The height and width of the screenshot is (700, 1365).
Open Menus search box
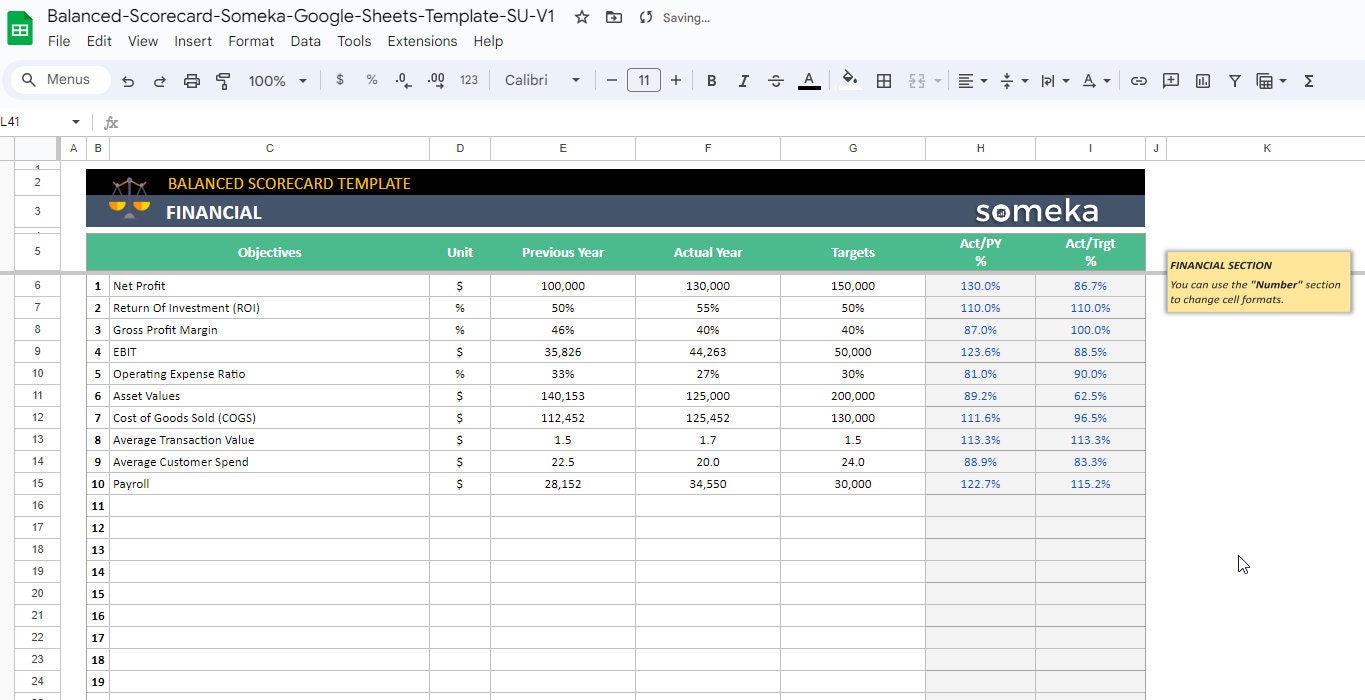pos(58,79)
